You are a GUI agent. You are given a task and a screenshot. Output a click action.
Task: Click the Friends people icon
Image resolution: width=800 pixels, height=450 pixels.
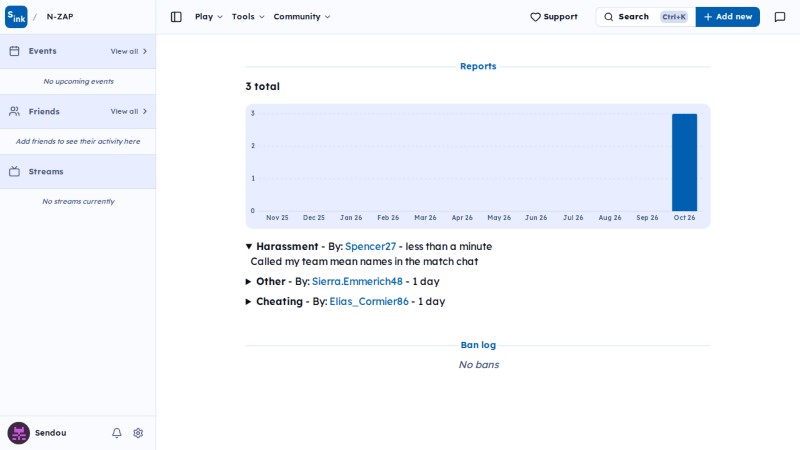pos(14,111)
